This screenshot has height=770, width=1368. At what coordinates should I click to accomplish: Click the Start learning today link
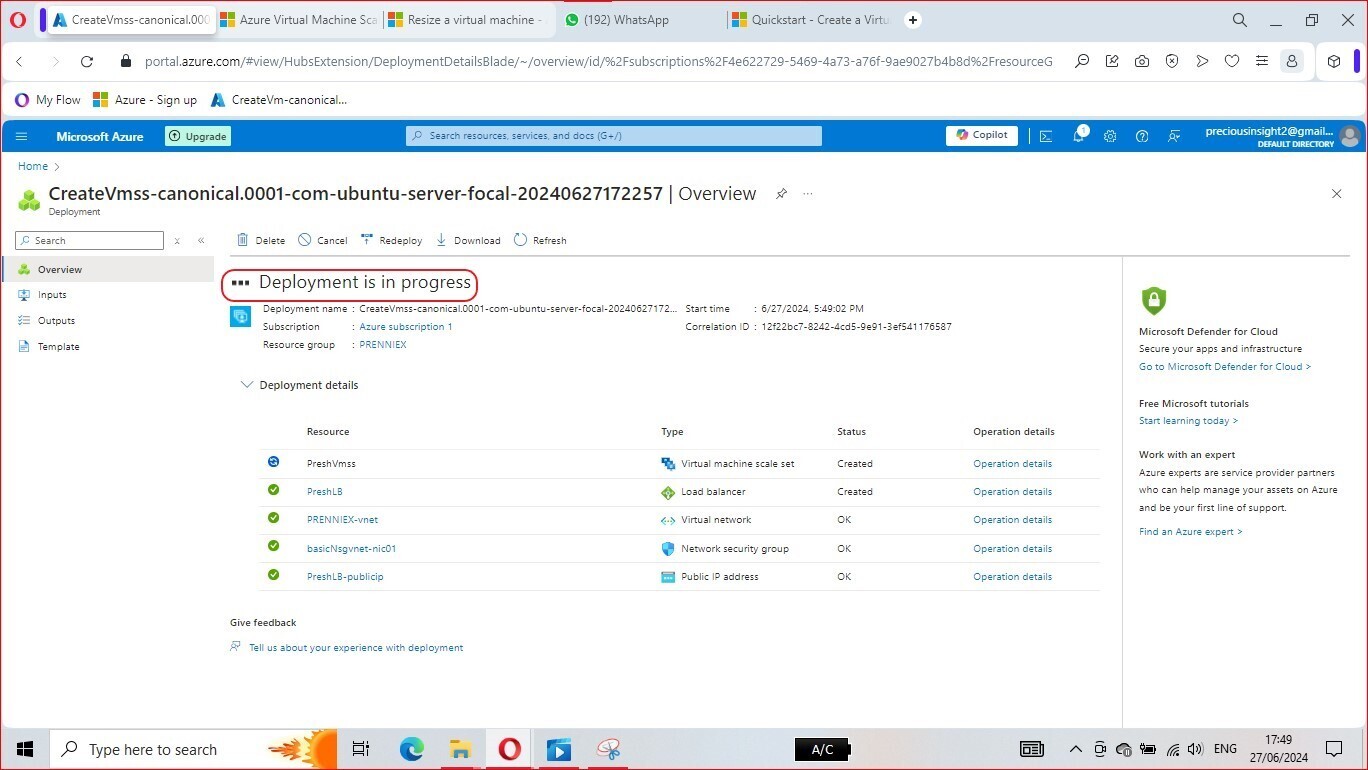point(1188,421)
